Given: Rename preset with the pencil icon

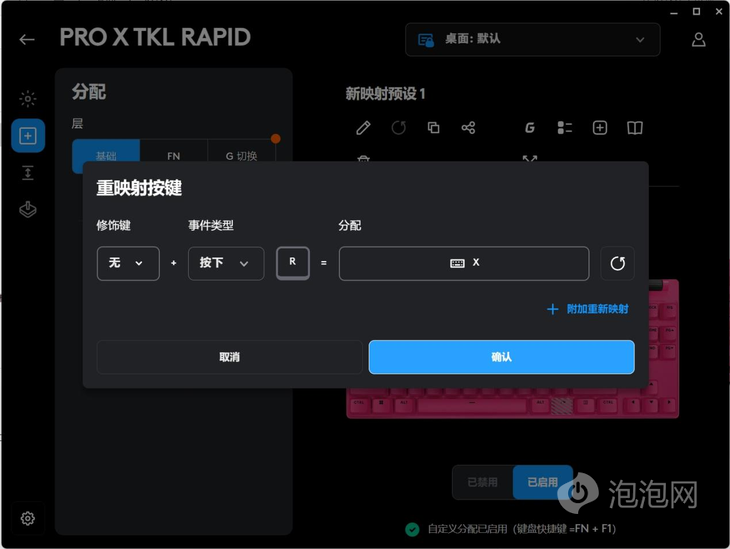Looking at the screenshot, I should pyautogui.click(x=363, y=128).
